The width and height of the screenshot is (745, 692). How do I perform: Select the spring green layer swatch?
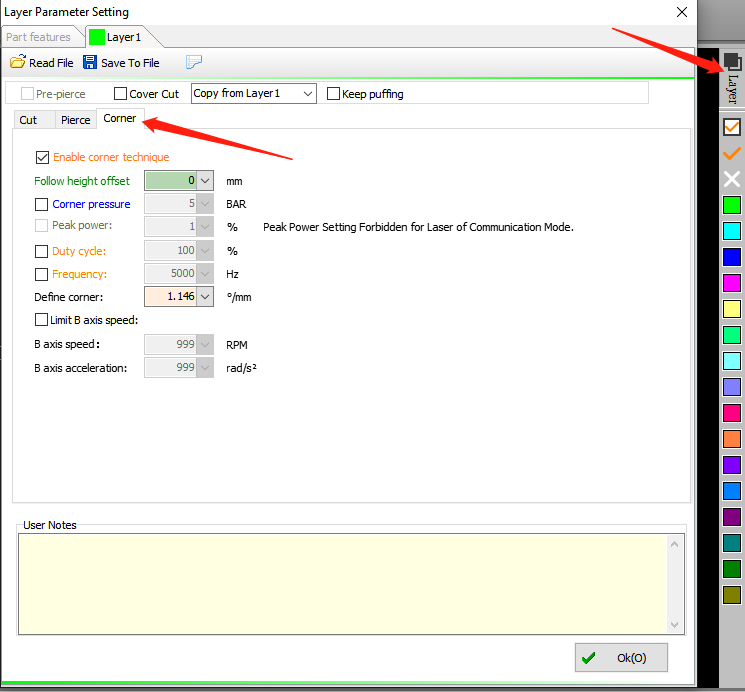click(732, 335)
